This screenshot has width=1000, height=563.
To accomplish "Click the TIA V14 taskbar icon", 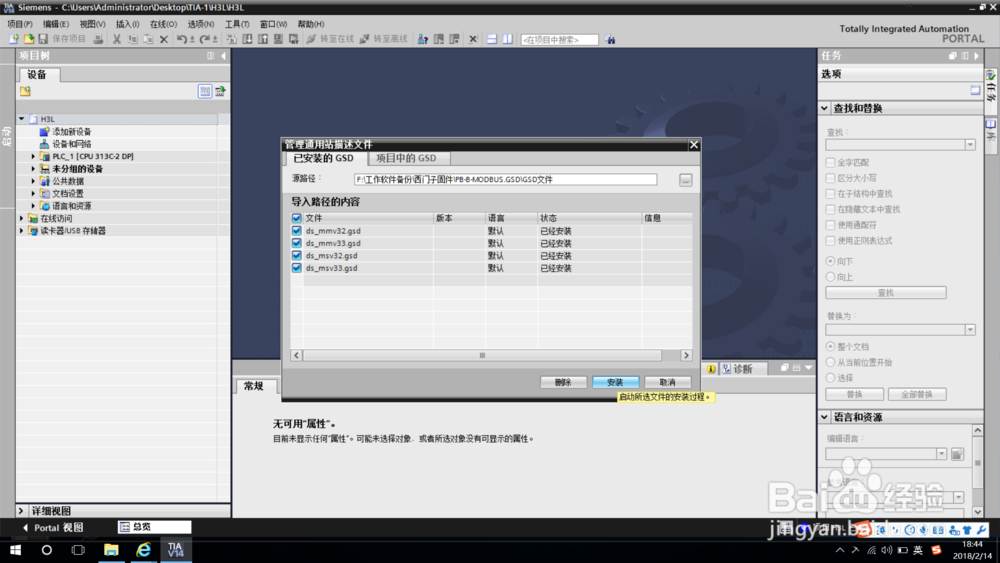I will tap(175, 550).
